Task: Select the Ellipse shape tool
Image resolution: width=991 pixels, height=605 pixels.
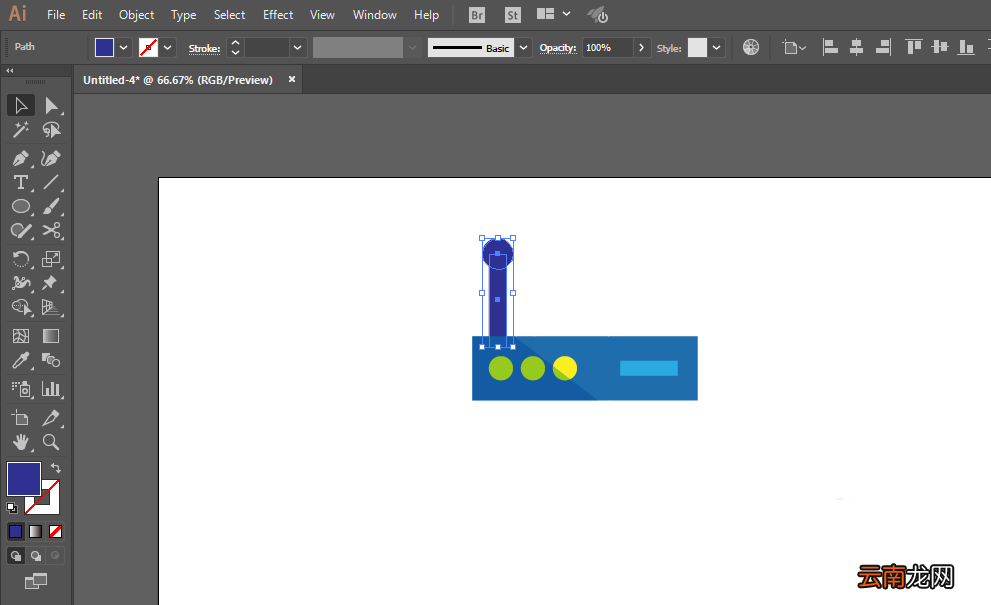Action: click(x=21, y=207)
